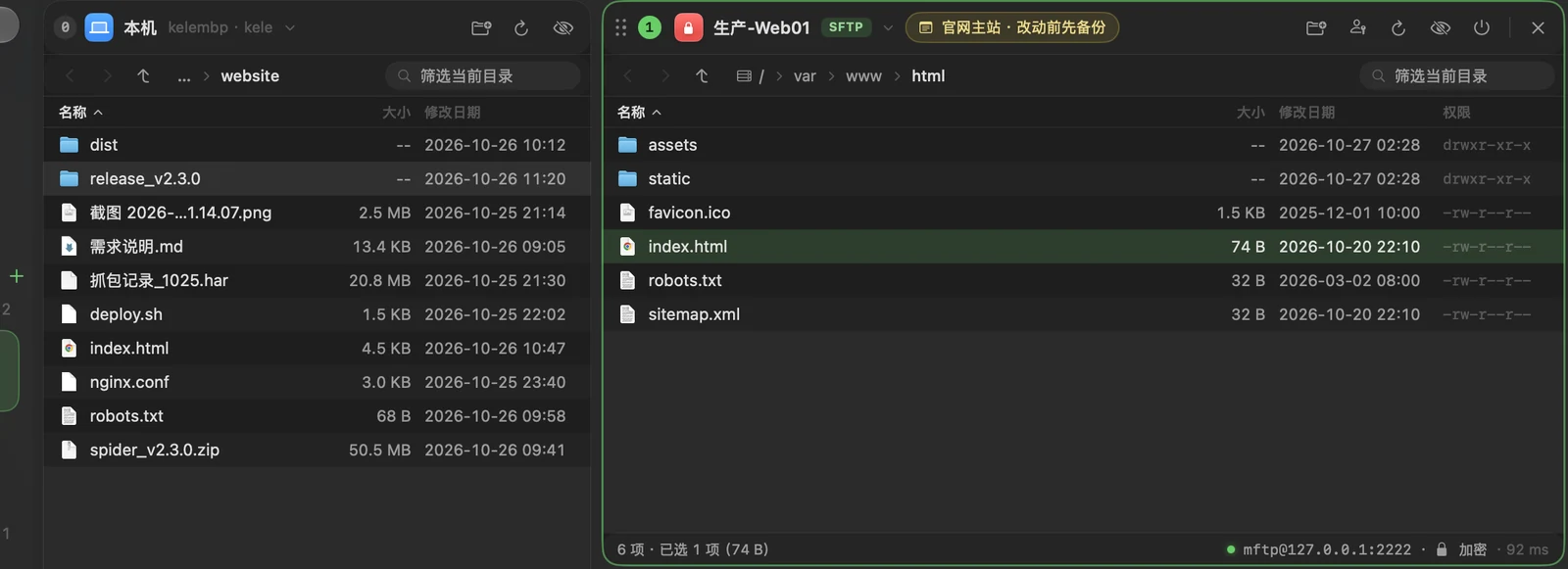Click the 92 ms latency indicator

pyautogui.click(x=1527, y=549)
